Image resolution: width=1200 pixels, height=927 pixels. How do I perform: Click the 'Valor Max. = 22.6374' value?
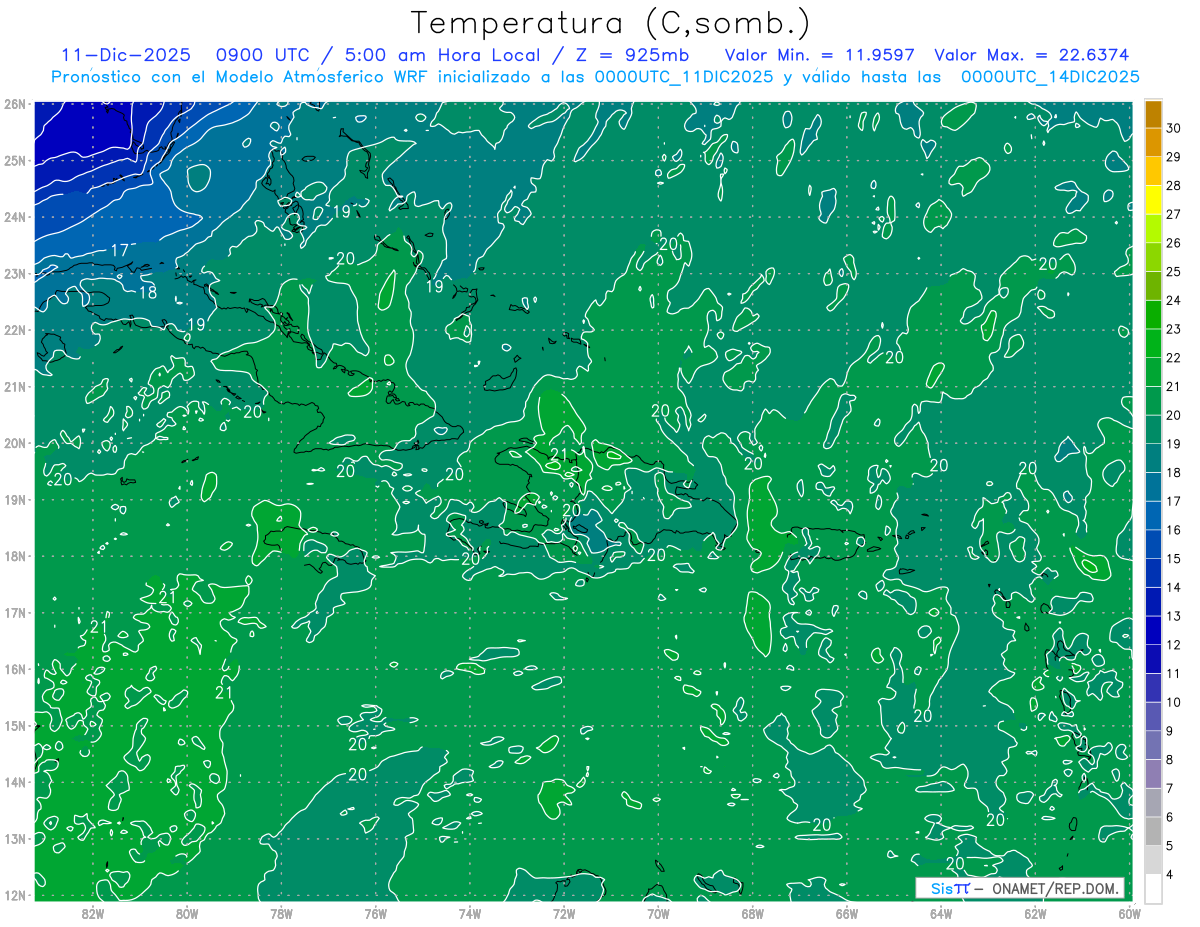click(1032, 55)
